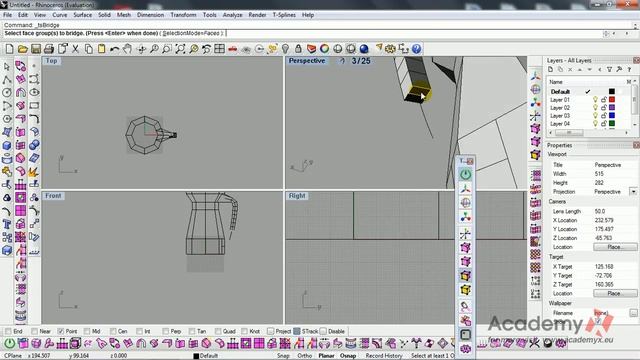The image size is (640, 360).
Task: Click the Zoom Extents icon
Action: point(180,49)
